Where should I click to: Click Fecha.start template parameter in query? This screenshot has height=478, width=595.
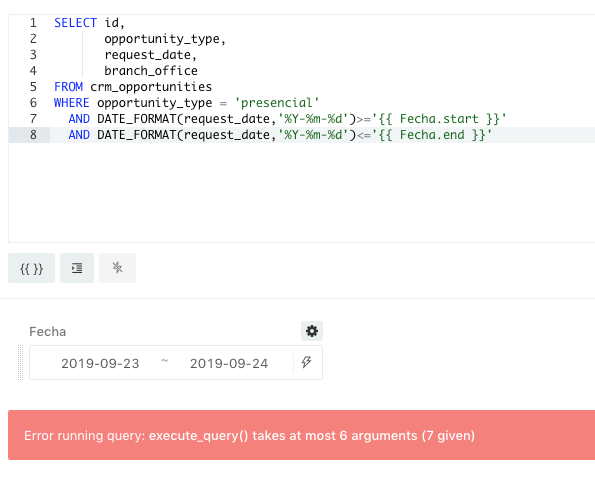coord(439,119)
